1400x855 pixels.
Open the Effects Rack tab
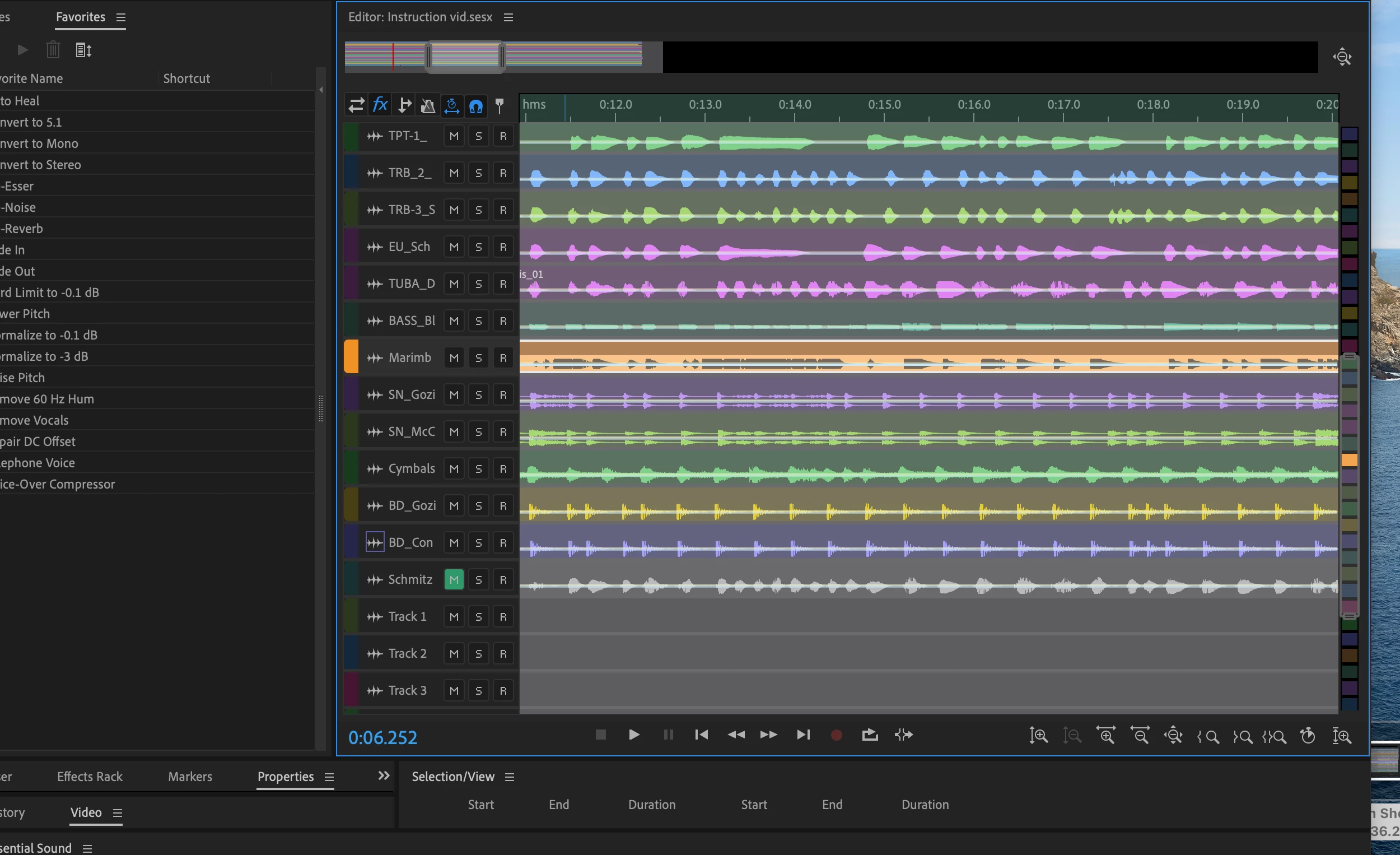point(90,777)
